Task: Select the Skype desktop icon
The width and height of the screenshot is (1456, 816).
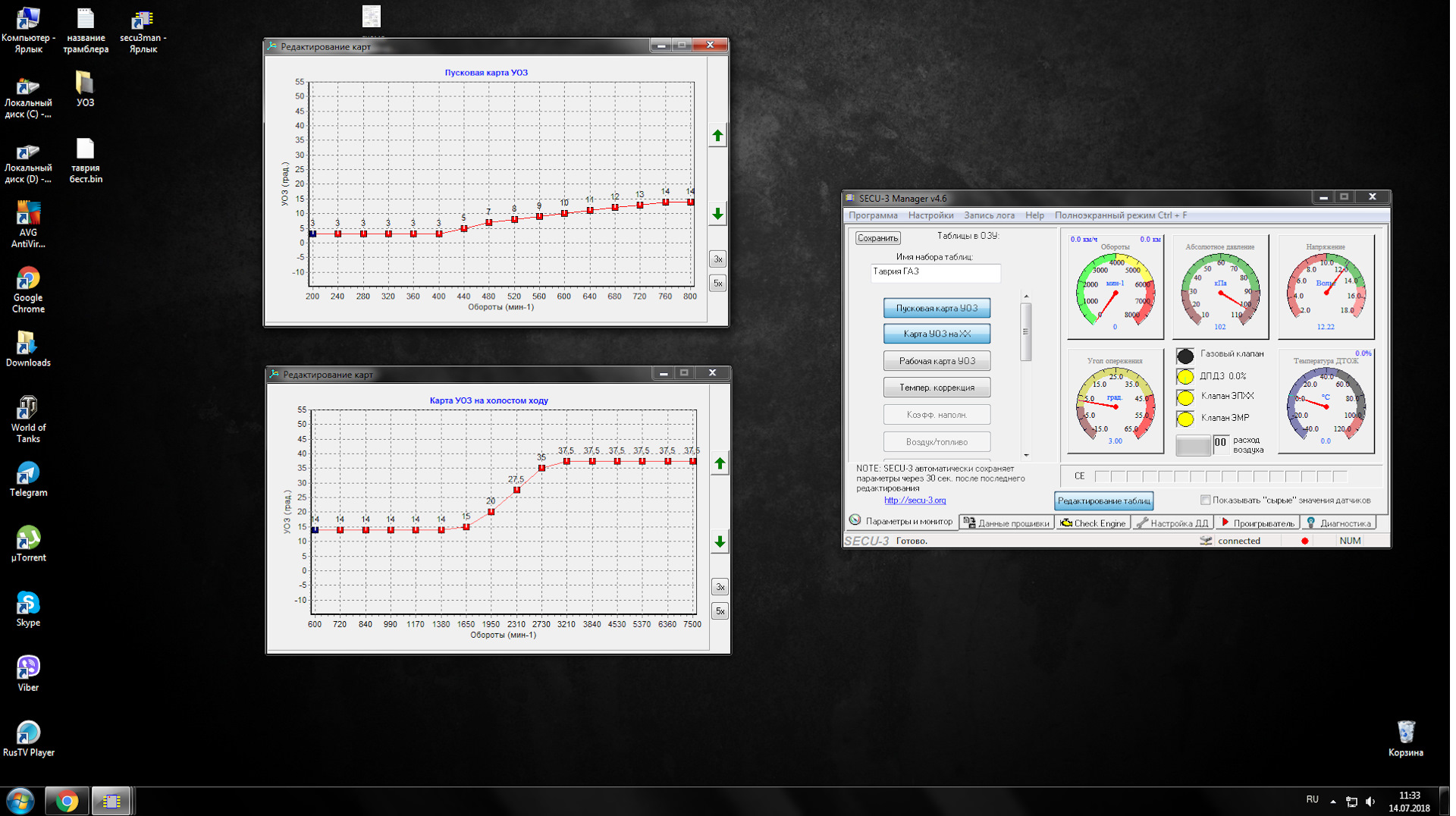Action: click(x=28, y=609)
